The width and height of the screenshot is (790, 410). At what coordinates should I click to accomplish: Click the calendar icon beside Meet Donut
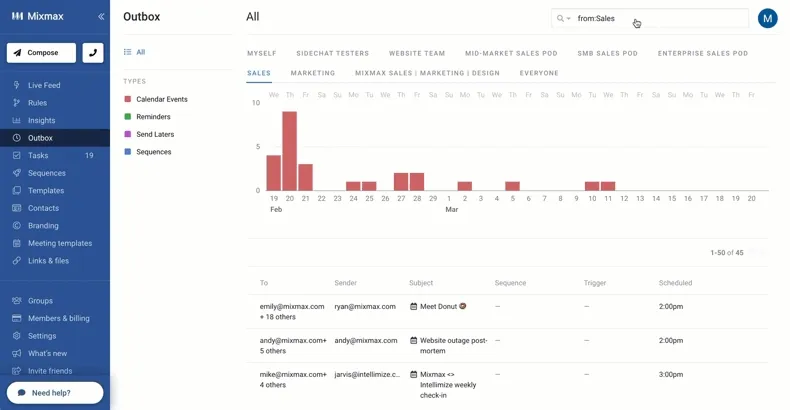pyautogui.click(x=413, y=306)
